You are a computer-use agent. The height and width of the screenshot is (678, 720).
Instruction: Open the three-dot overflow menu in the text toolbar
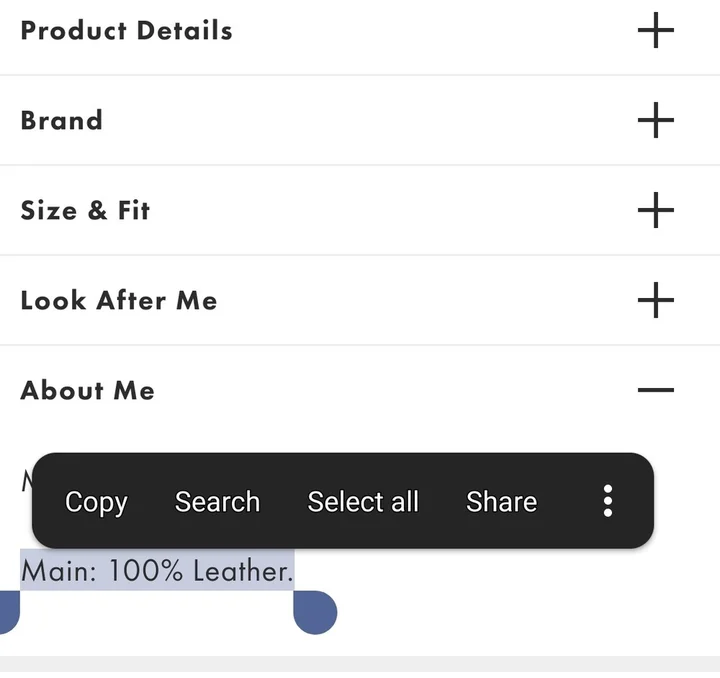(607, 501)
